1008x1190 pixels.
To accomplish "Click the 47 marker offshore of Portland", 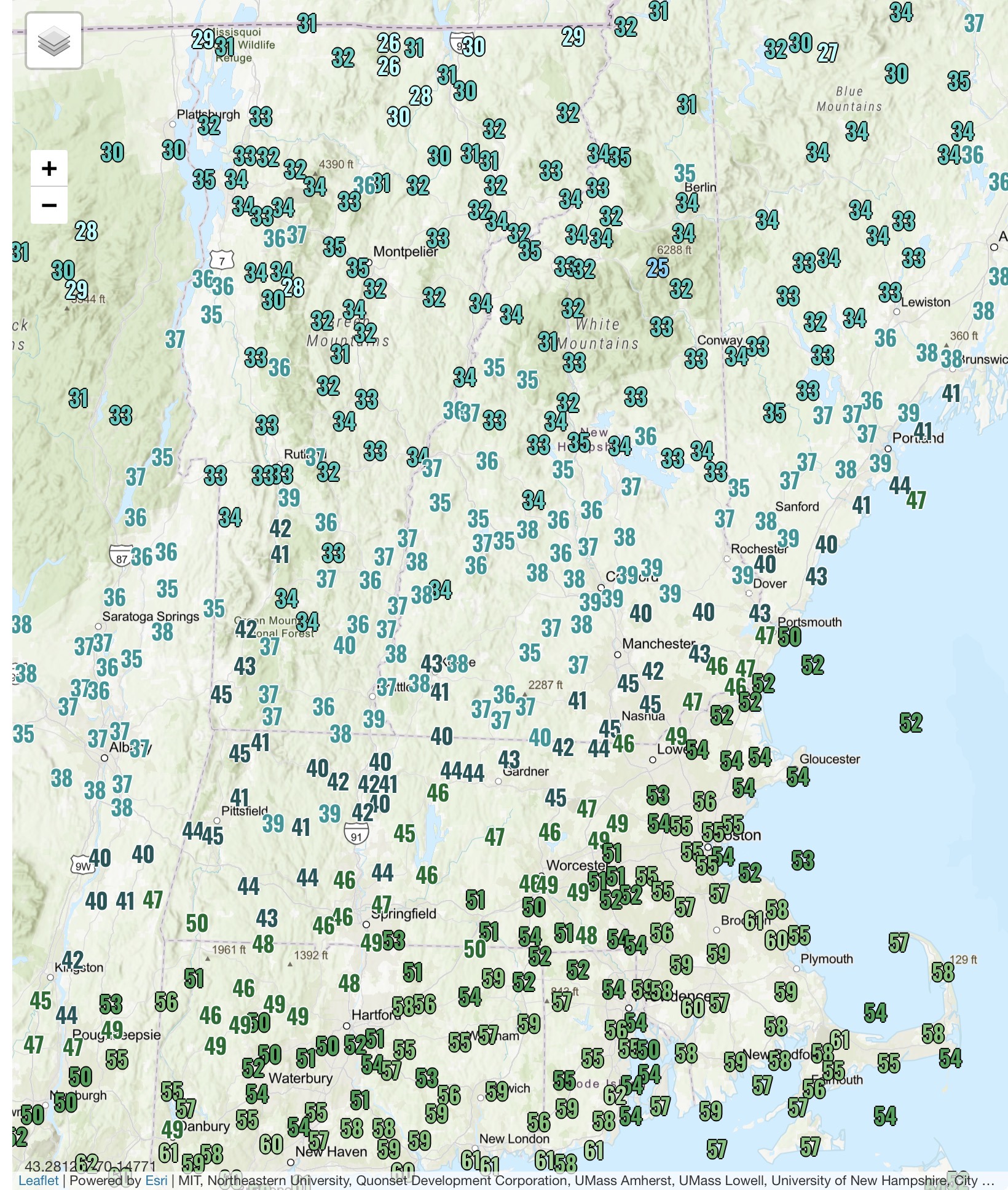I will click(916, 500).
